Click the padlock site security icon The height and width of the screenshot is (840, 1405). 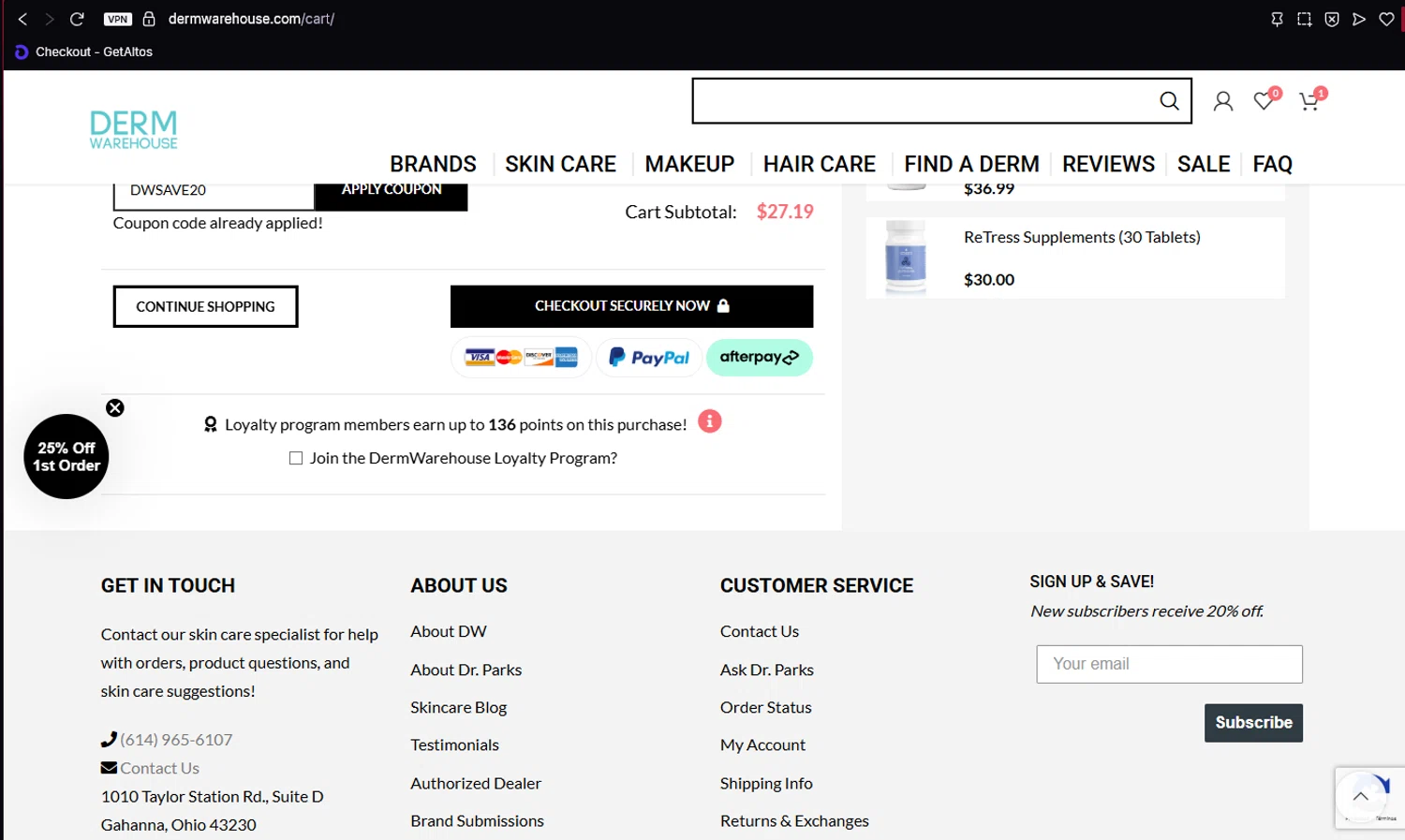149,19
